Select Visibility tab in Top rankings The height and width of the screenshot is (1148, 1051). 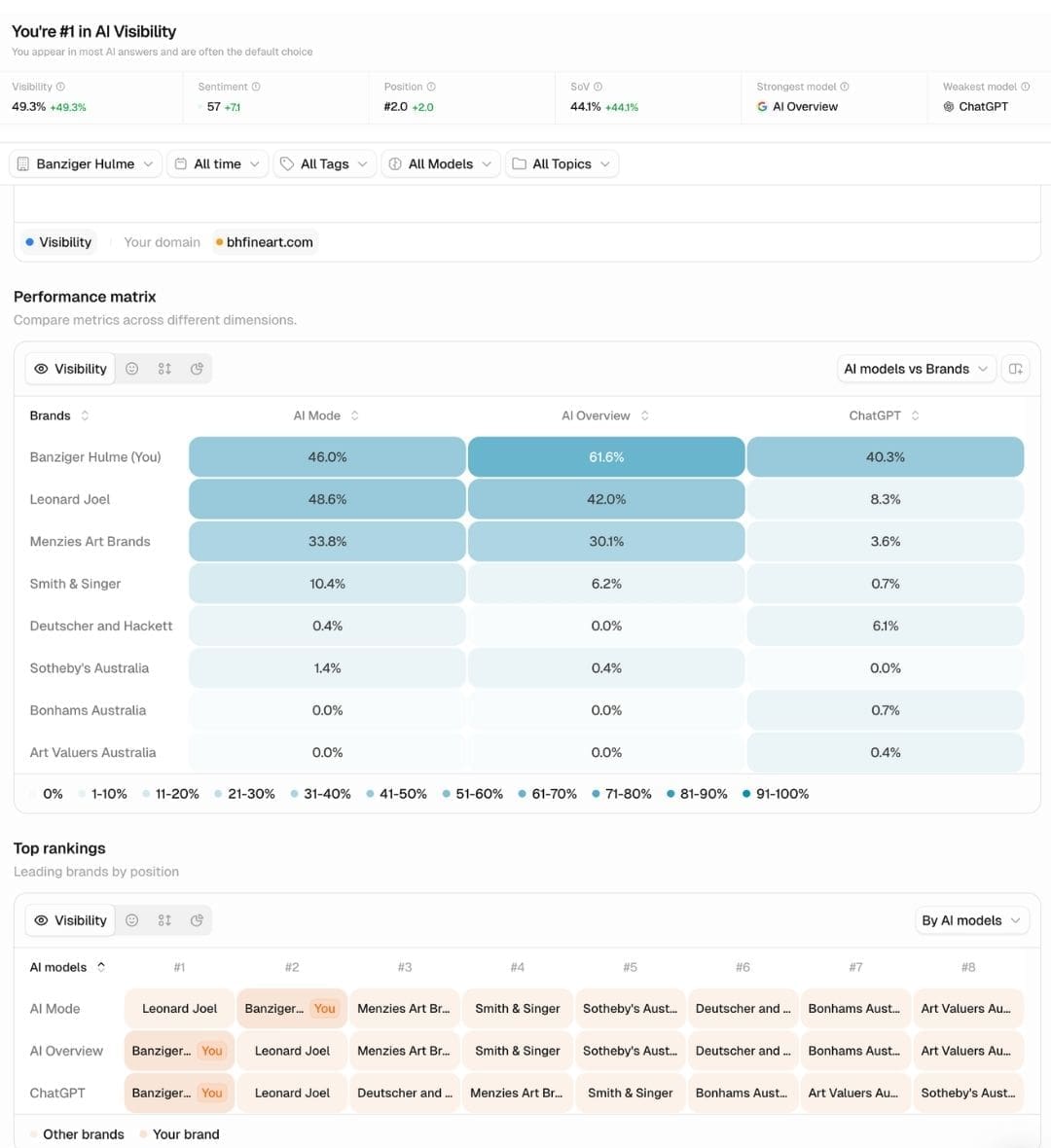tap(70, 920)
